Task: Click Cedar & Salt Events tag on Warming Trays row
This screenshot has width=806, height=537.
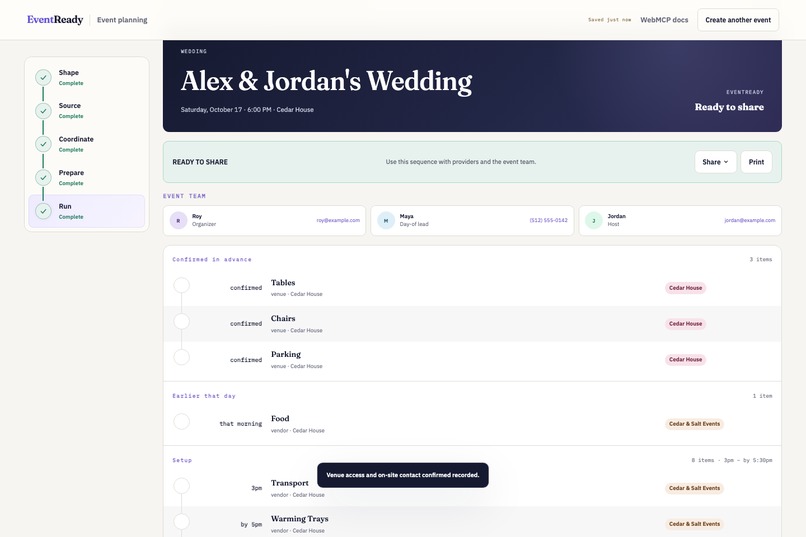Action: 694,524
